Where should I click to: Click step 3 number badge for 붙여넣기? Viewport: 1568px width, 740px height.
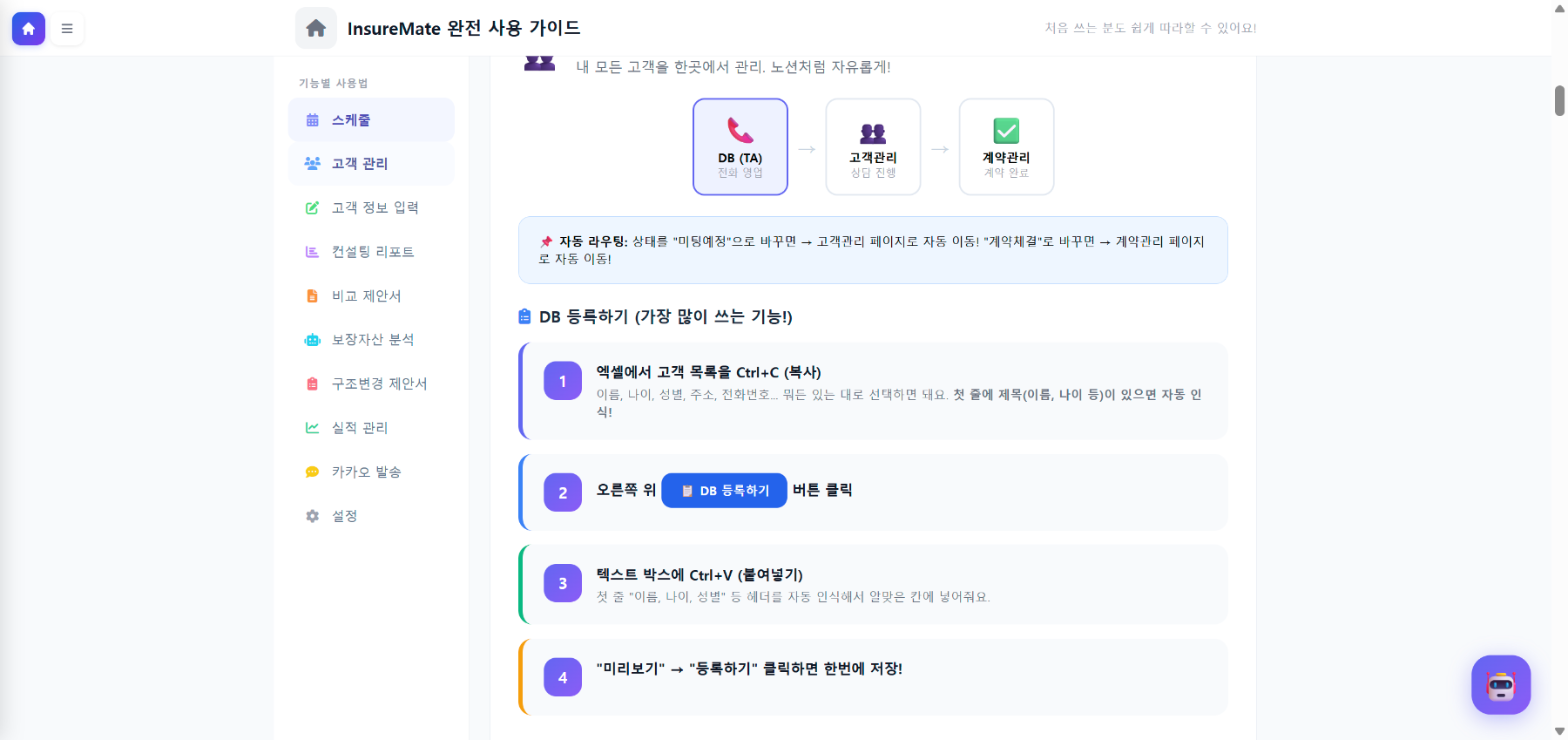[x=563, y=584]
